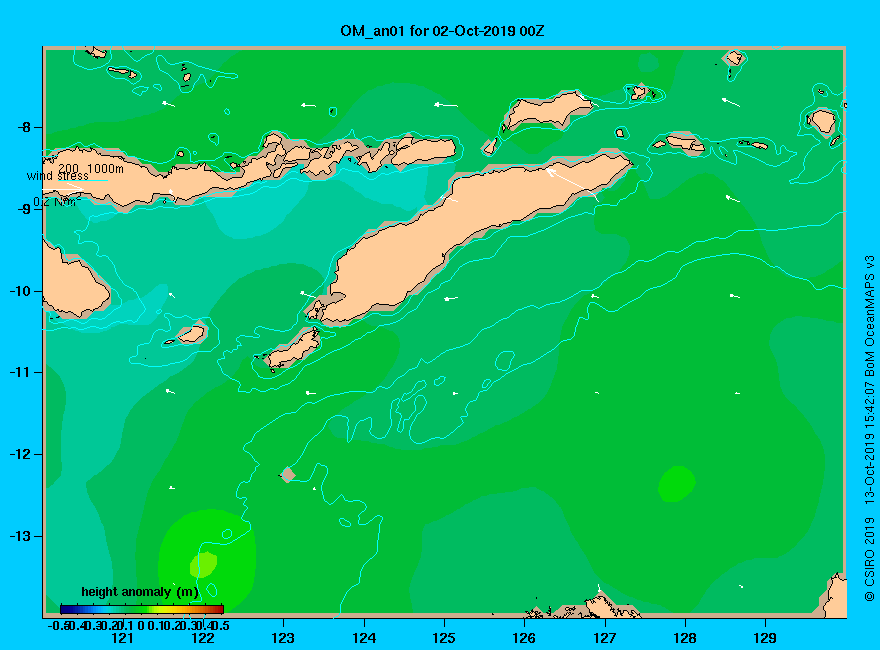Click the bright green patch near 128, -12.3

[677, 483]
